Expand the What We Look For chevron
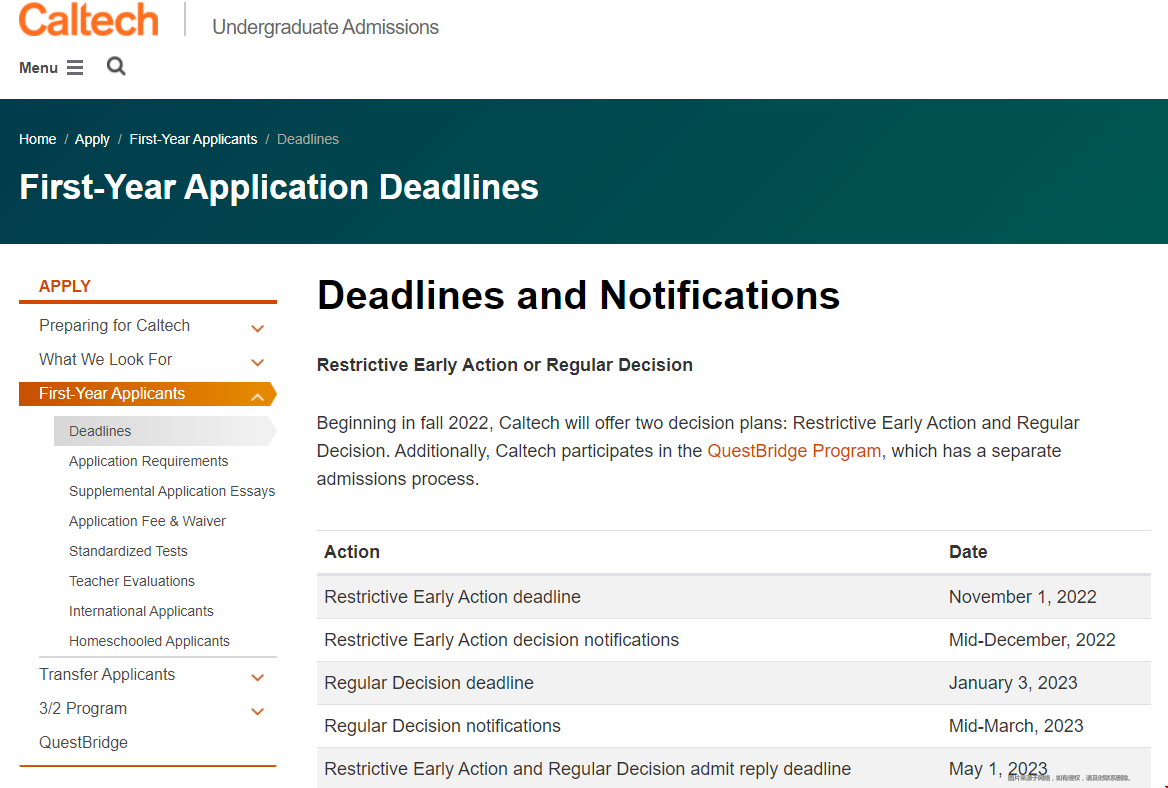This screenshot has height=788, width=1168. click(258, 362)
